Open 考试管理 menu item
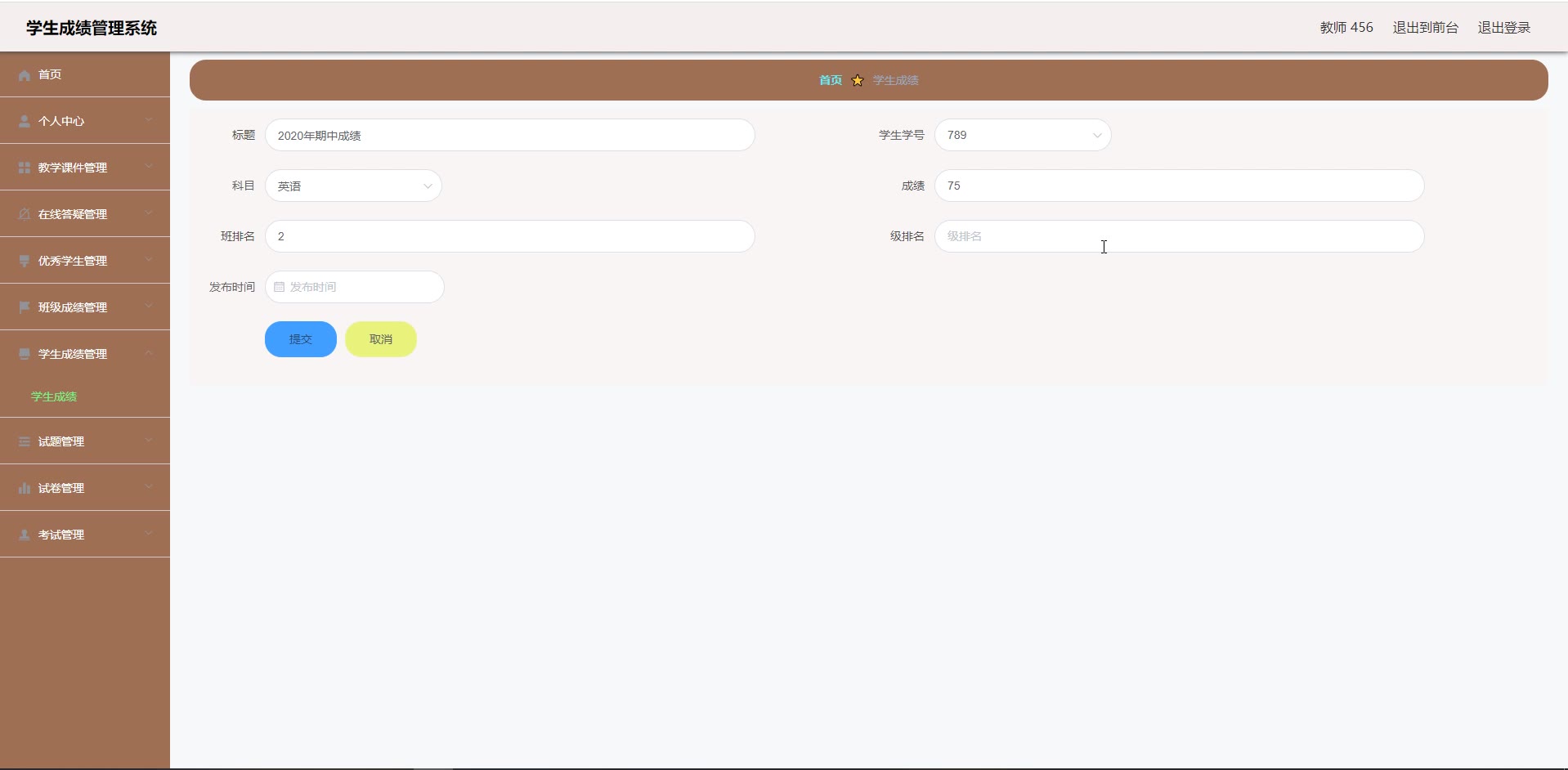The height and width of the screenshot is (770, 1568). (85, 535)
